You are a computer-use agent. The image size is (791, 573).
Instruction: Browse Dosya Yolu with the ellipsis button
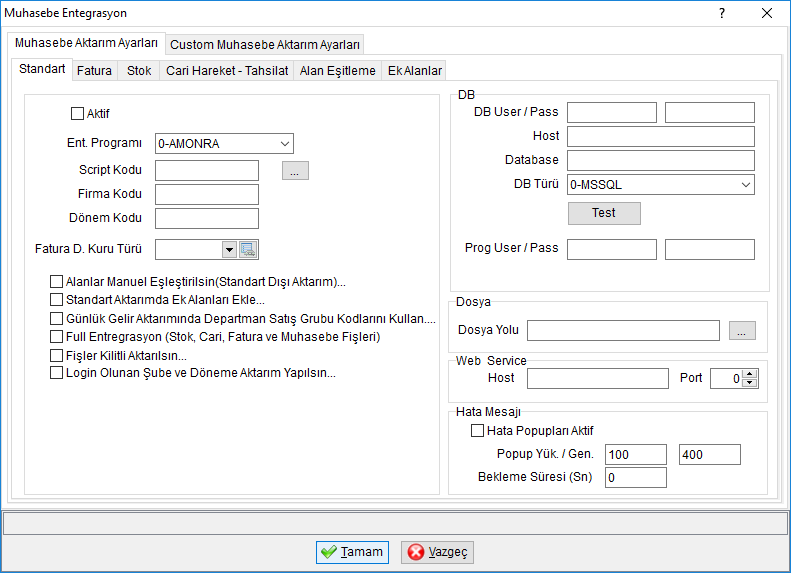tap(742, 331)
